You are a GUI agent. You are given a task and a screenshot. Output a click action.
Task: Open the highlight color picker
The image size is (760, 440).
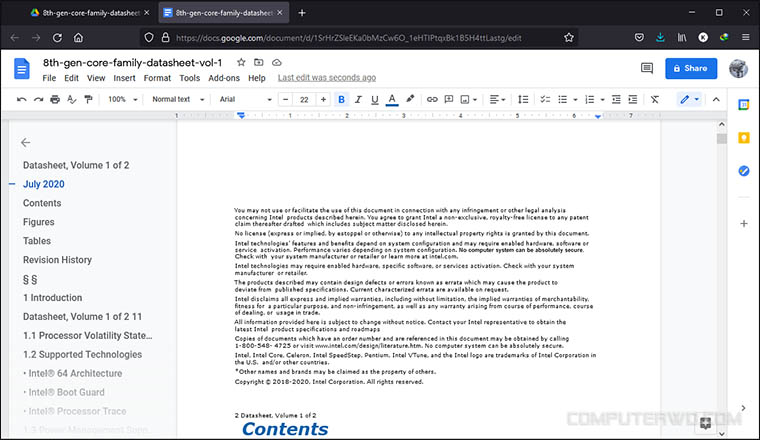coord(410,99)
